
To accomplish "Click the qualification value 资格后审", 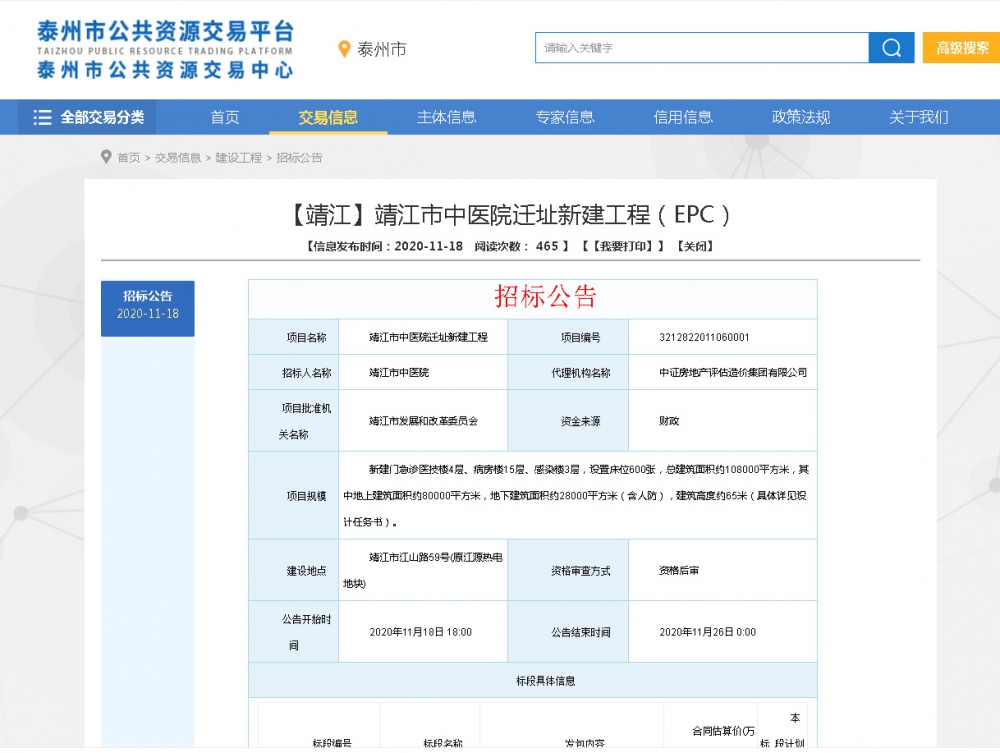I will [679, 571].
